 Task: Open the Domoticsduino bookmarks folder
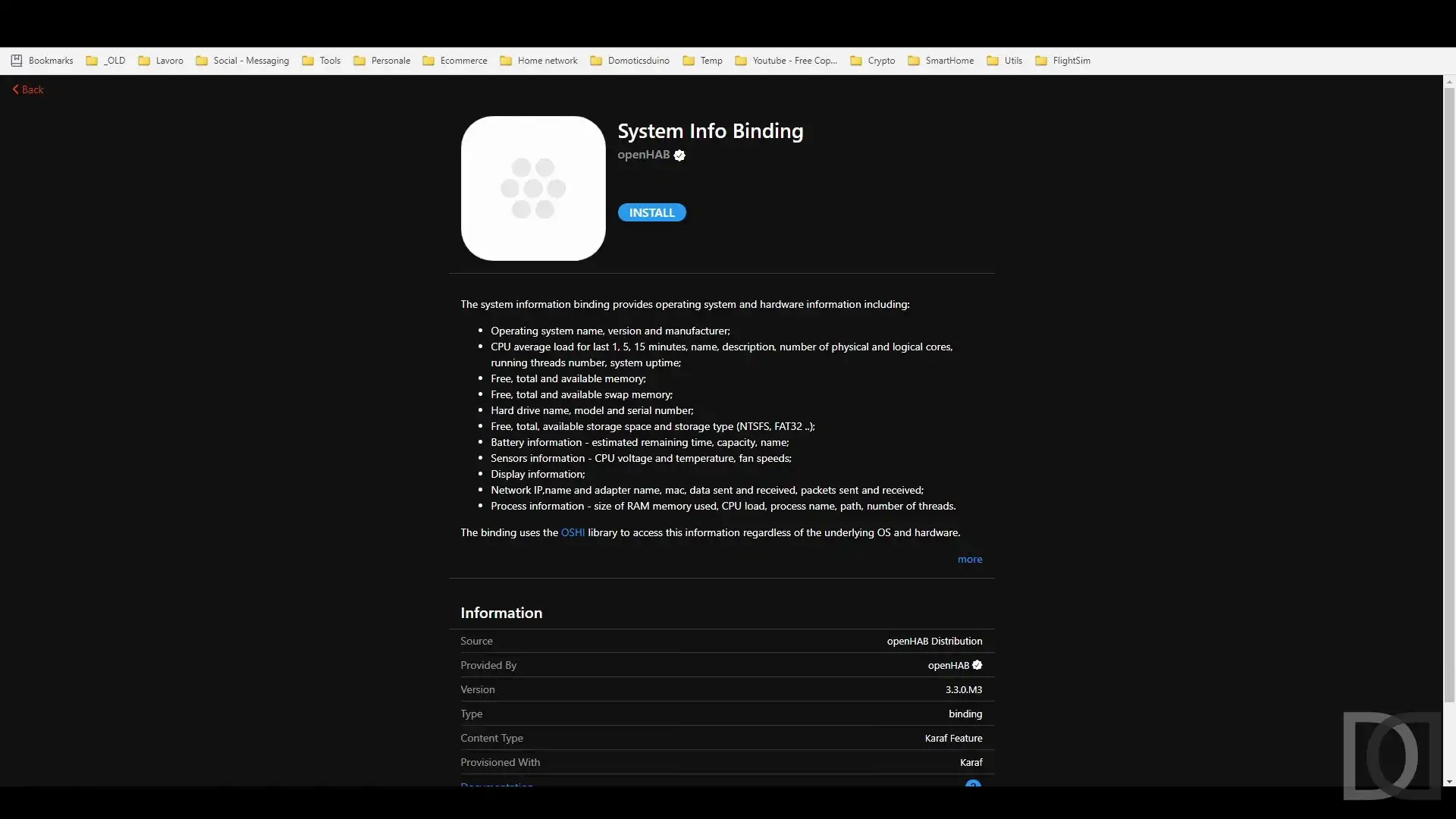(629, 61)
